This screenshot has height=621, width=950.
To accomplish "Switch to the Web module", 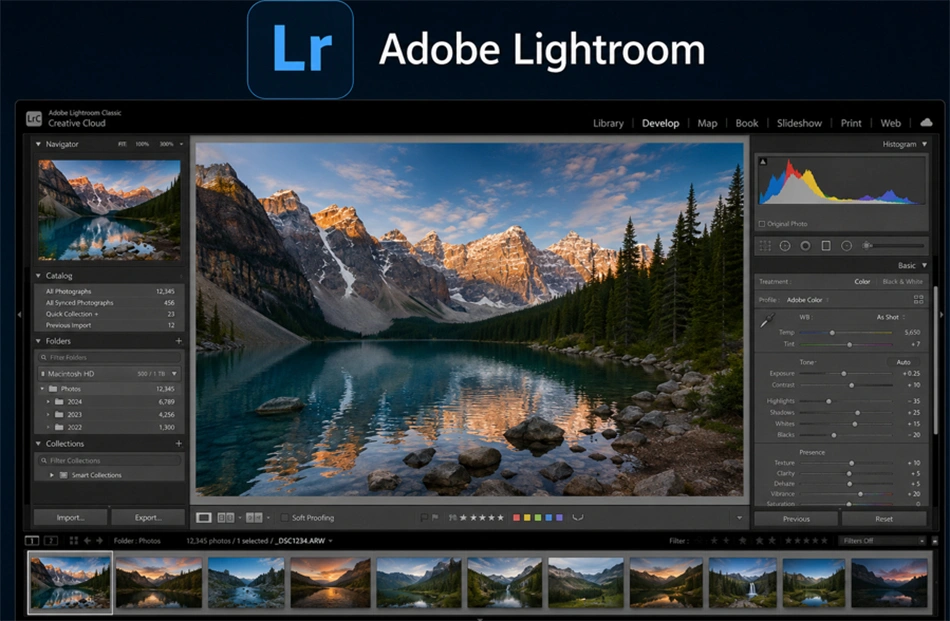I will [x=890, y=123].
